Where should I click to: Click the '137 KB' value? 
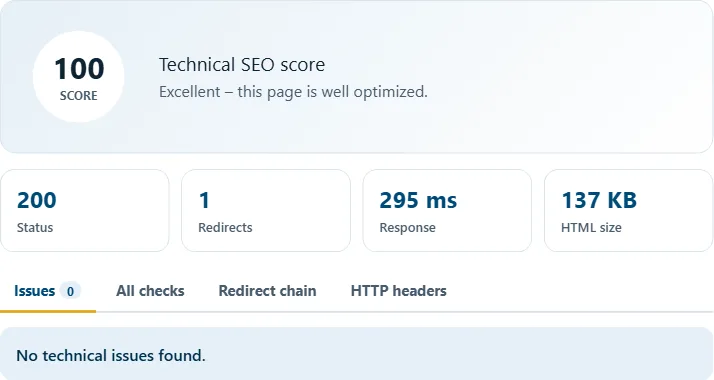pyautogui.click(x=599, y=200)
